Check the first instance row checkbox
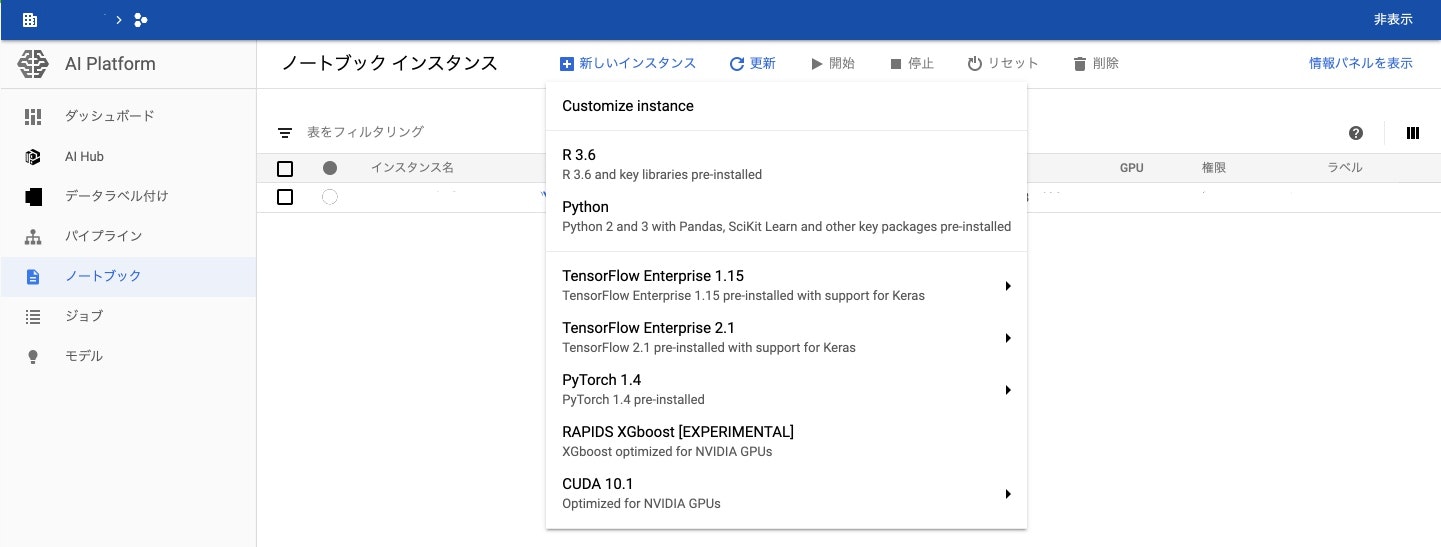 coord(285,197)
